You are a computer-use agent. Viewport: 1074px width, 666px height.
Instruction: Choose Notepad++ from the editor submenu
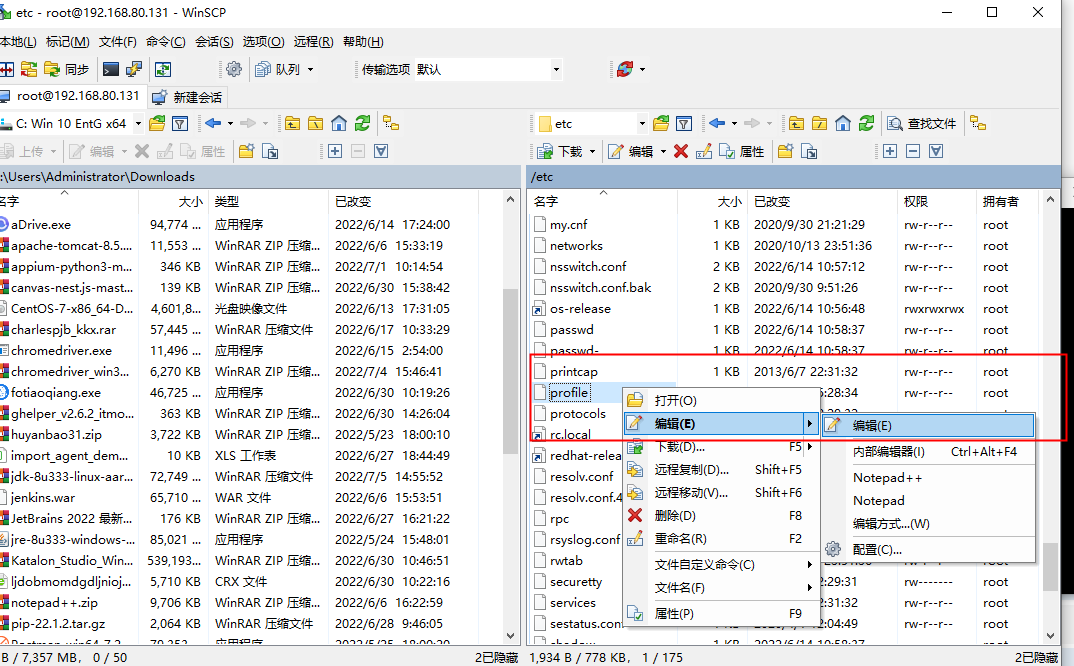(887, 477)
